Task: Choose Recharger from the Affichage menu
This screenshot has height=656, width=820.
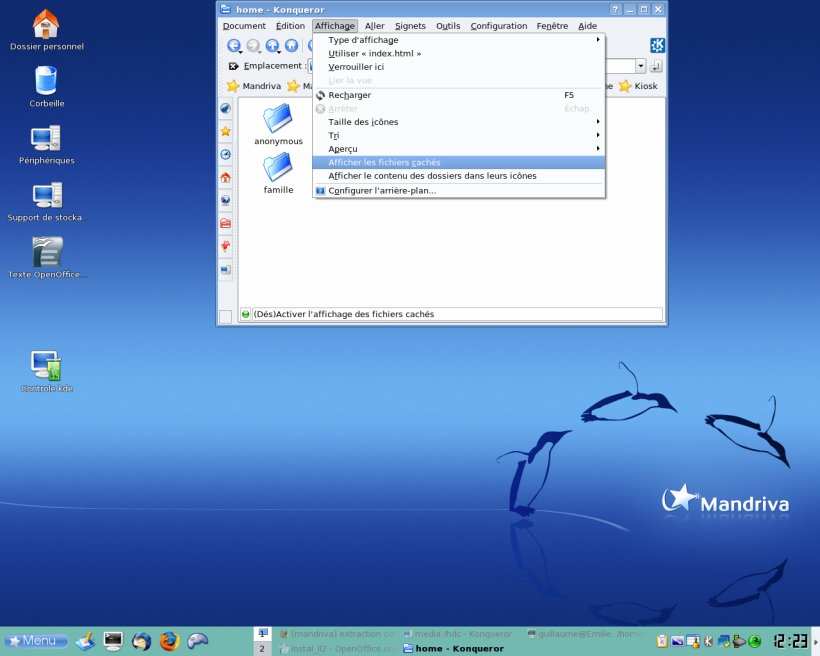Action: click(x=459, y=95)
